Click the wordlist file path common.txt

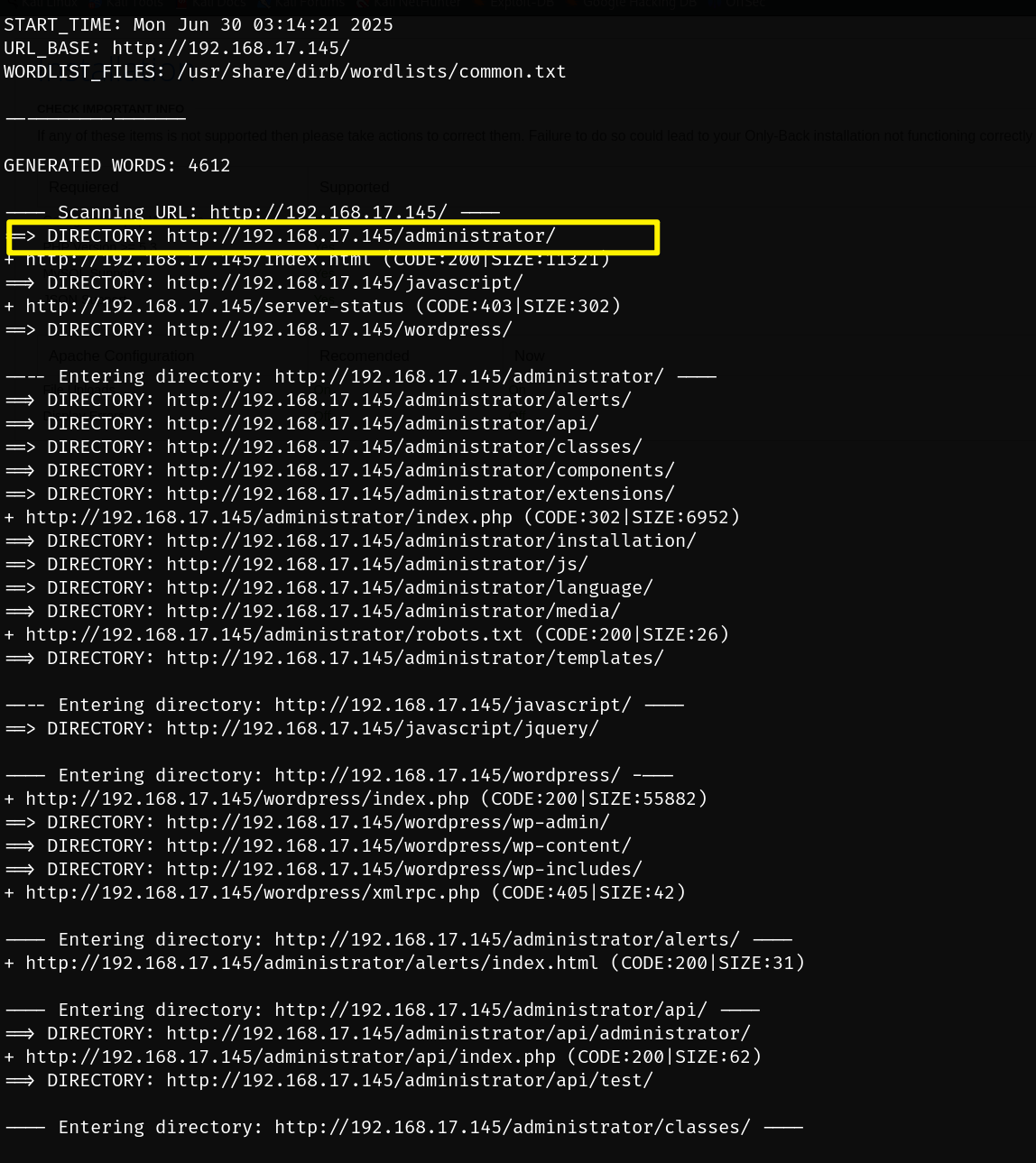pos(371,72)
